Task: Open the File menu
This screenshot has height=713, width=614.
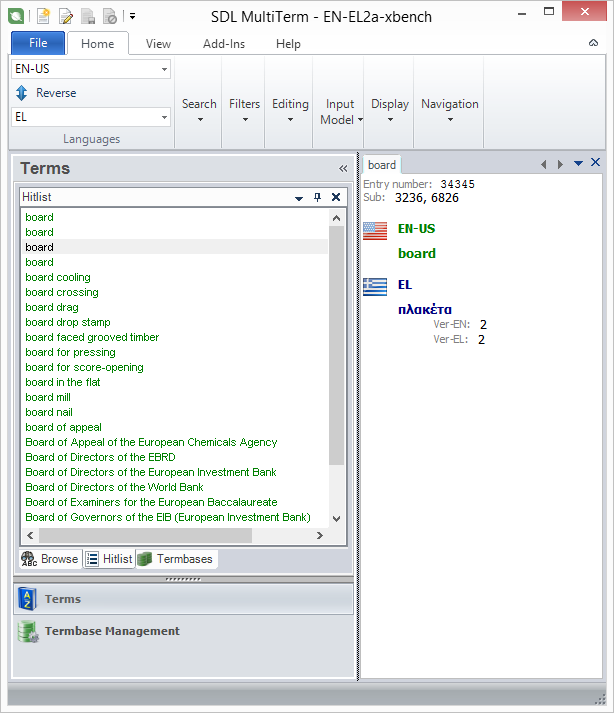Action: 38,43
